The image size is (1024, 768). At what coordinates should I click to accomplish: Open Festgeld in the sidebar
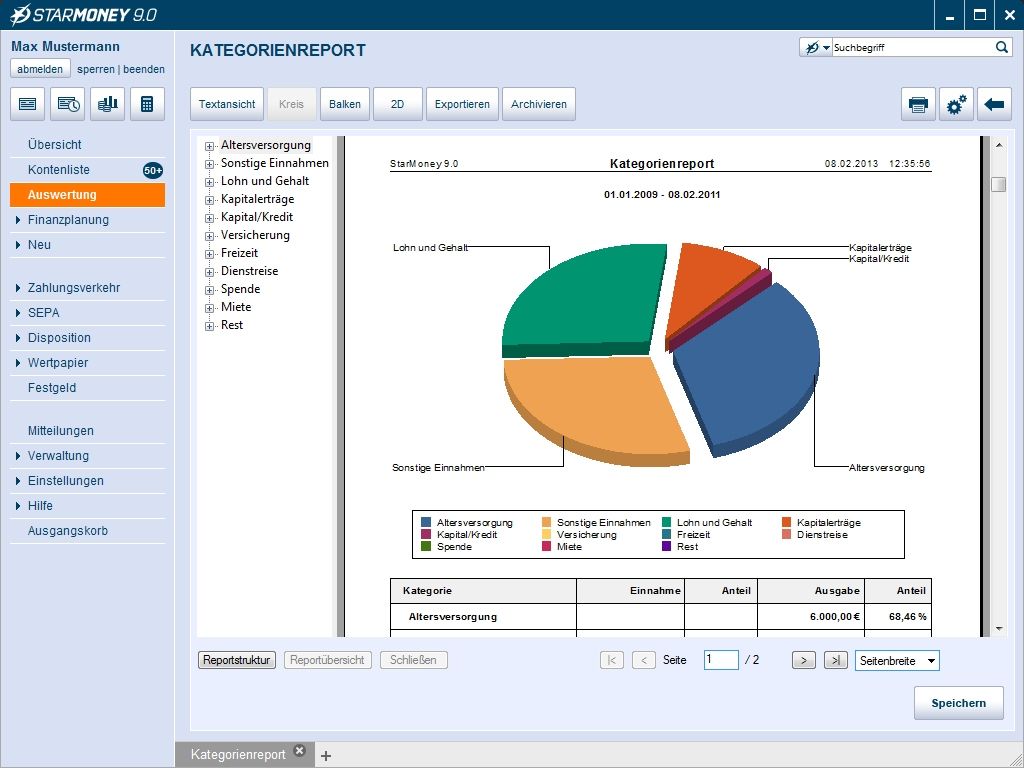88,388
